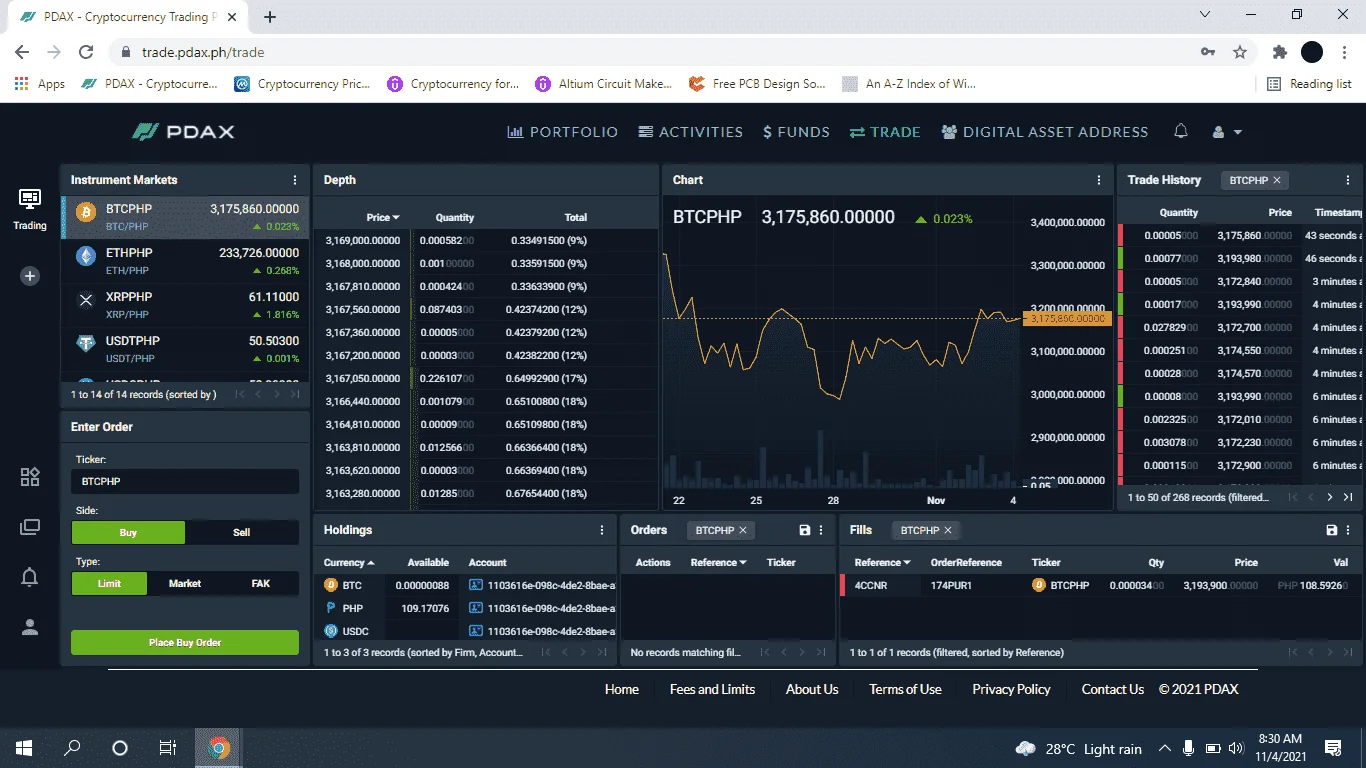Viewport: 1366px width, 768px height.
Task: Open the Windows notification center
Action: (1333, 748)
